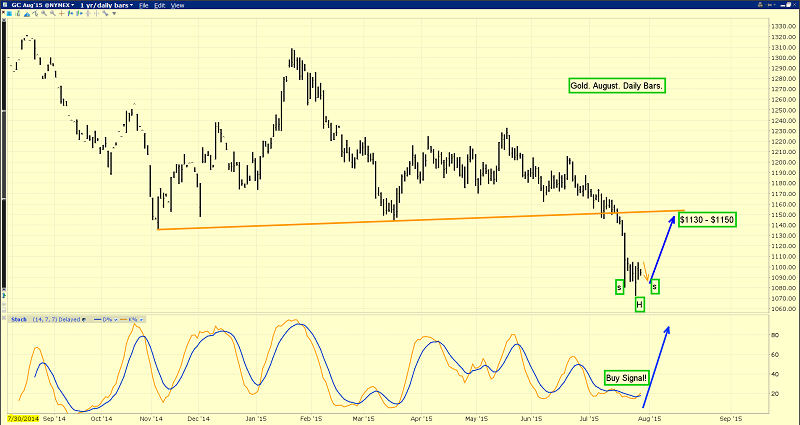The height and width of the screenshot is (425, 800).
Task: Select the $1130 - $1150 target label
Action: pos(710,220)
